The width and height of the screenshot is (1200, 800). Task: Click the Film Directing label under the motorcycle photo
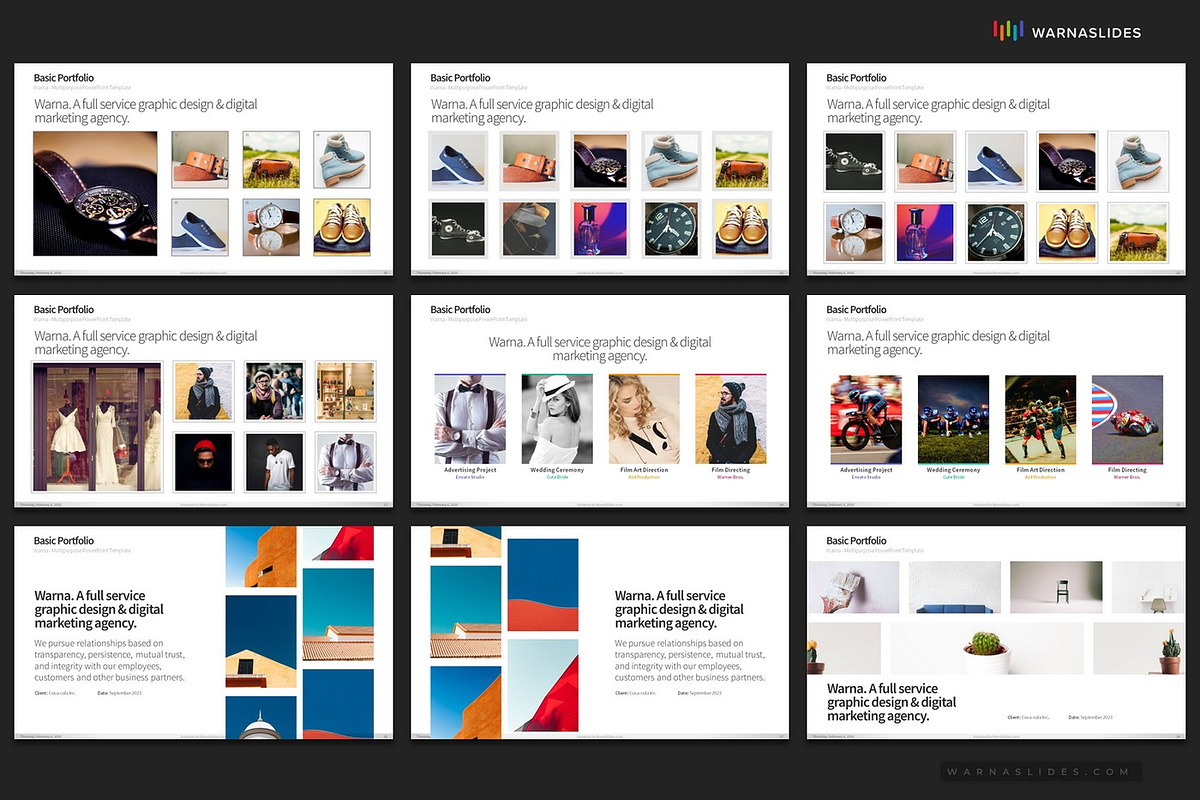1127,470
